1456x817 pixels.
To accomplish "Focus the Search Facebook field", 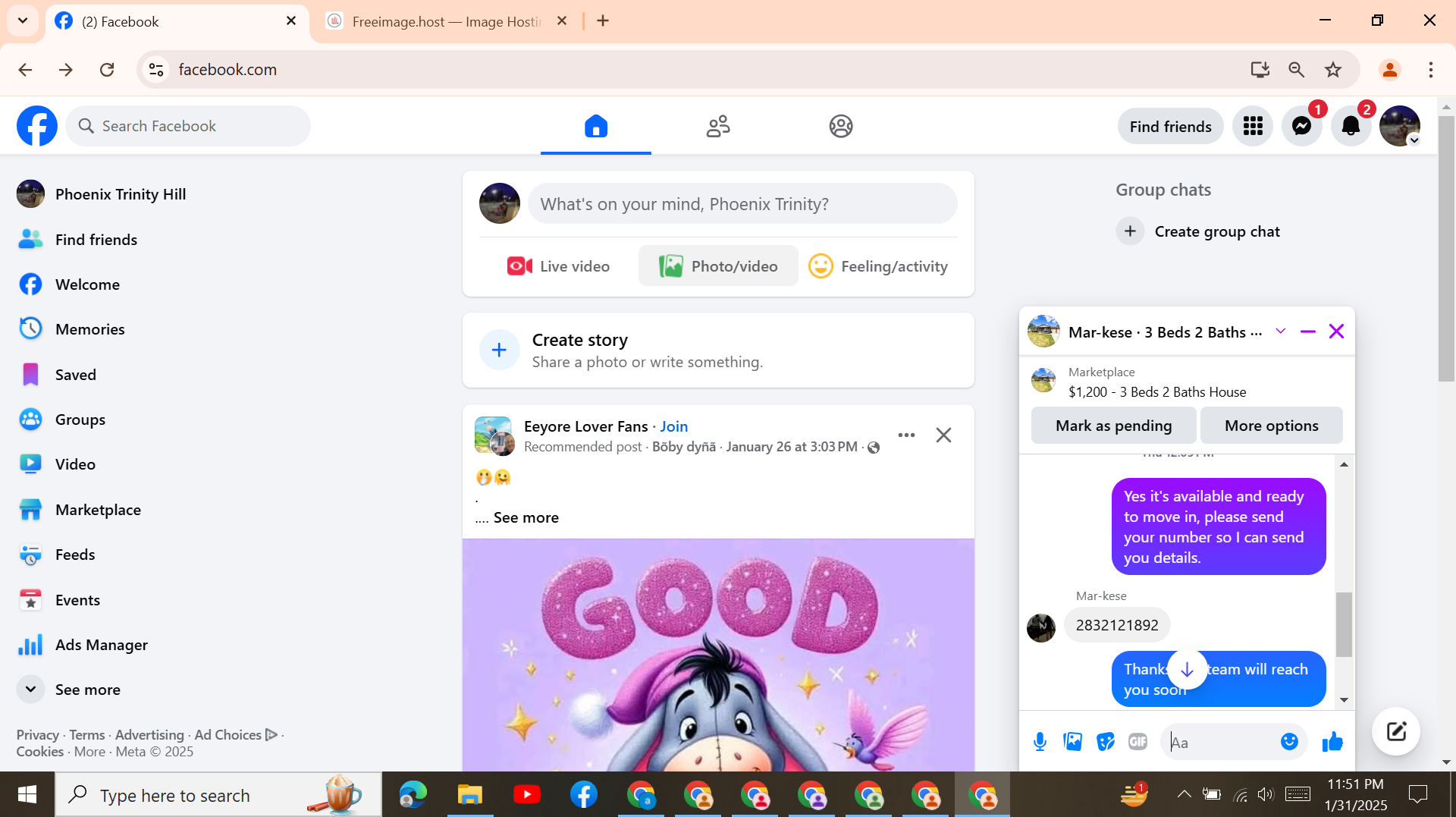I will [188, 126].
